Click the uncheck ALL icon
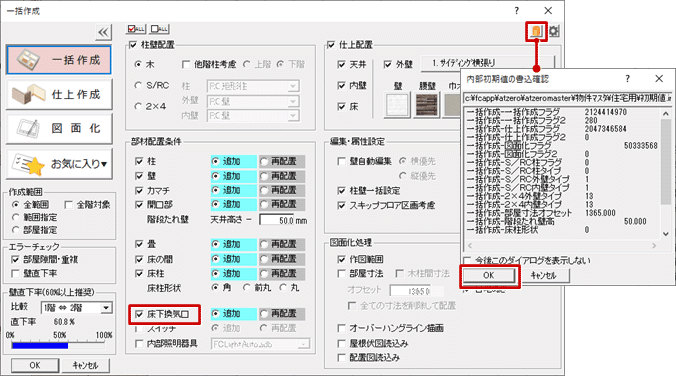This screenshot has height=376, width=676. [160, 29]
